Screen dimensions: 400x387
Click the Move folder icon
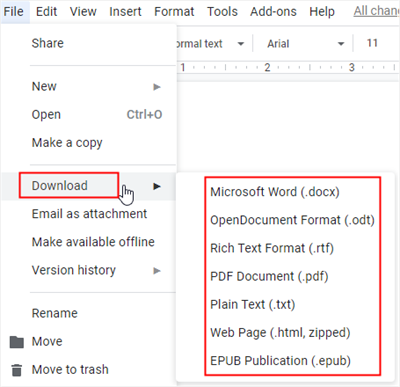(x=17, y=342)
